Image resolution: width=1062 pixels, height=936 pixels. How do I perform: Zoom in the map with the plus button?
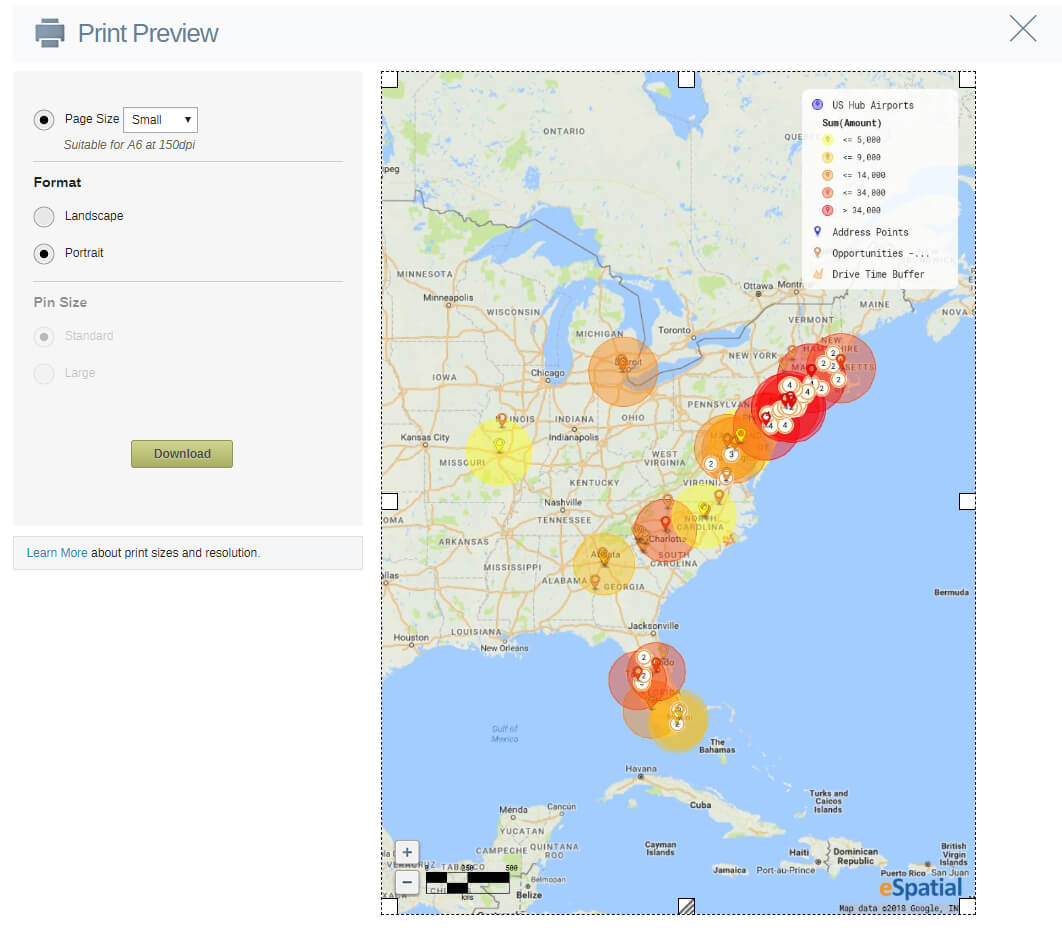pyautogui.click(x=407, y=852)
